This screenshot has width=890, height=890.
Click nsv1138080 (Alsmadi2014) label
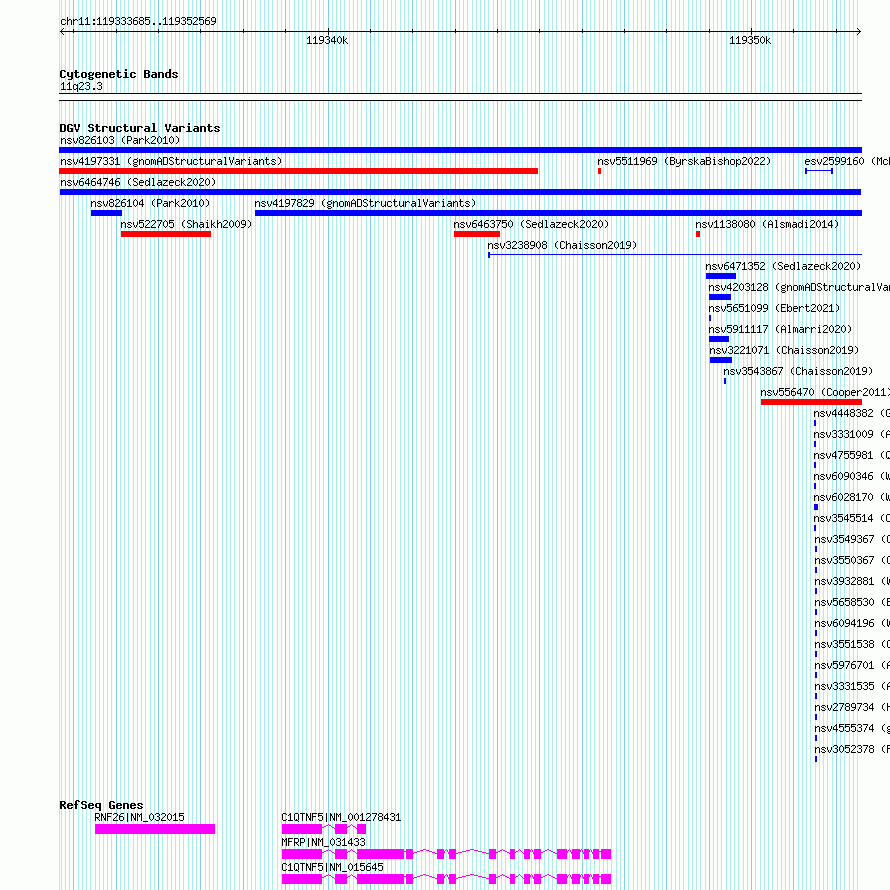tap(767, 224)
